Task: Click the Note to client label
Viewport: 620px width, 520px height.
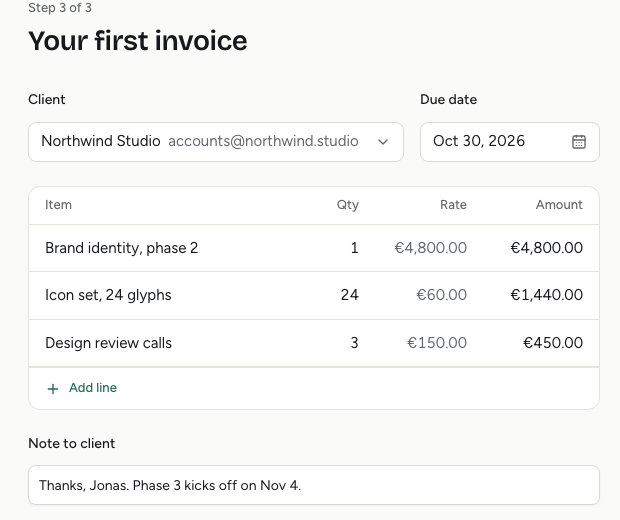Action: click(72, 443)
